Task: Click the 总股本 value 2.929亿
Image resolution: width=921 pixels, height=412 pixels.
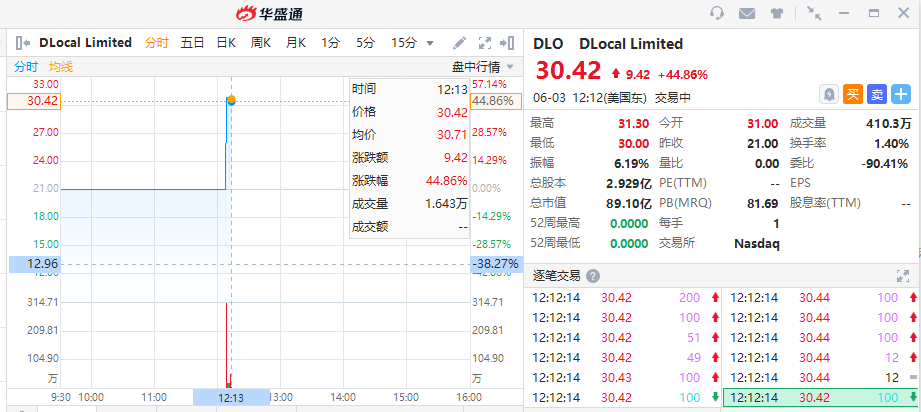Action: 629,183
